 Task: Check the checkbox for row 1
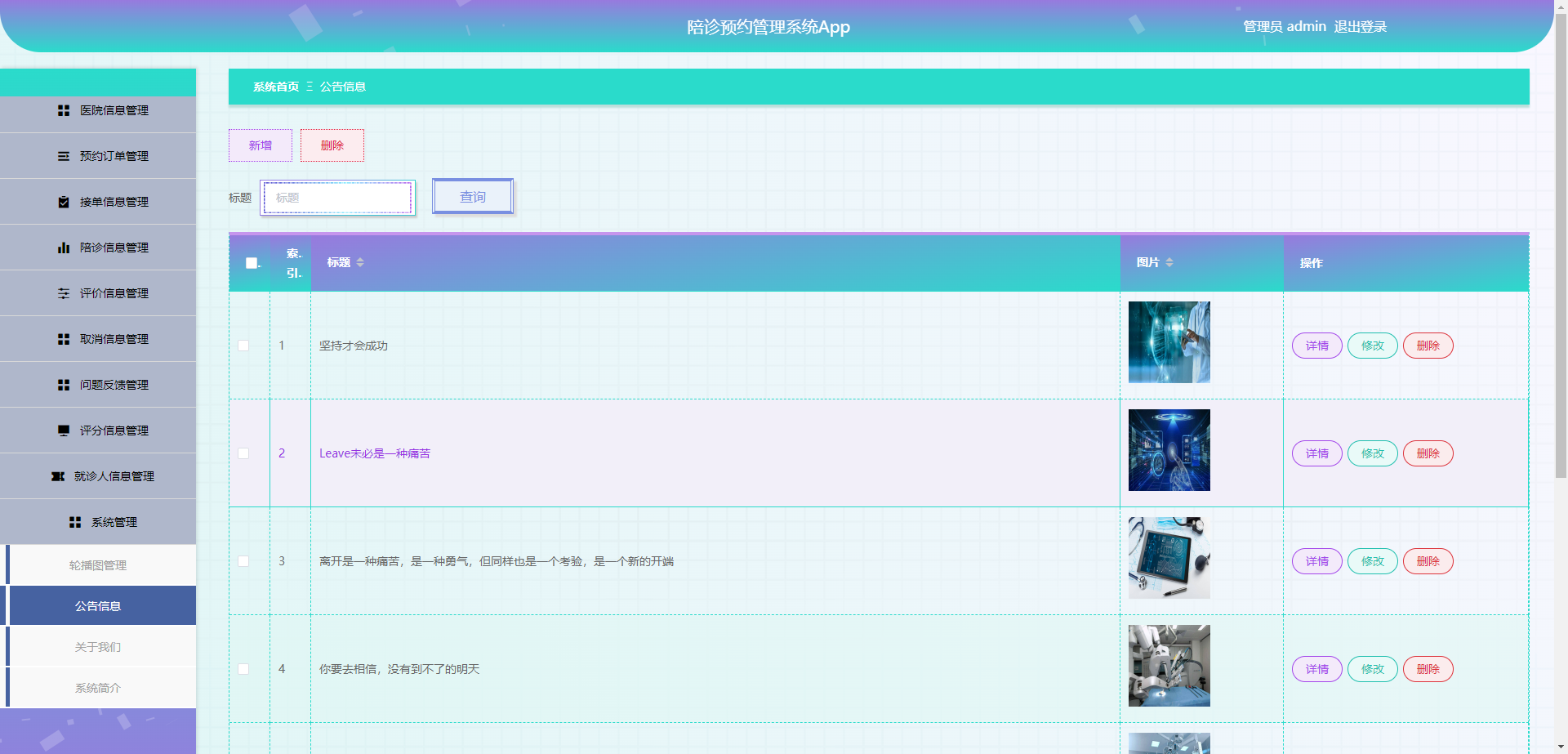(x=243, y=346)
